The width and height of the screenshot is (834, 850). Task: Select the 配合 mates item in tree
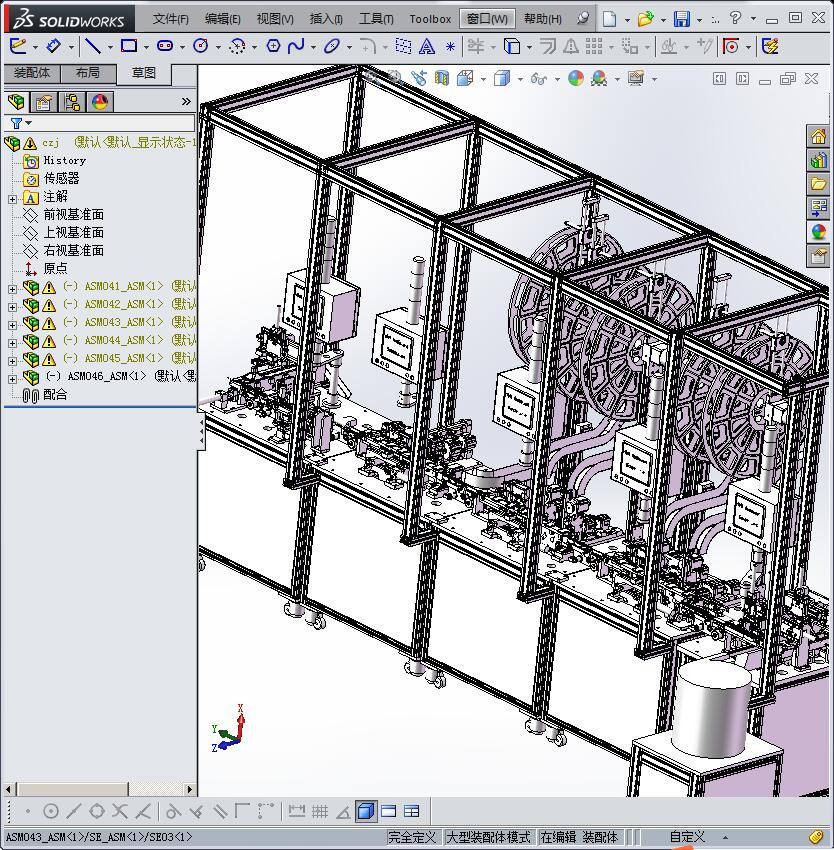pos(55,395)
